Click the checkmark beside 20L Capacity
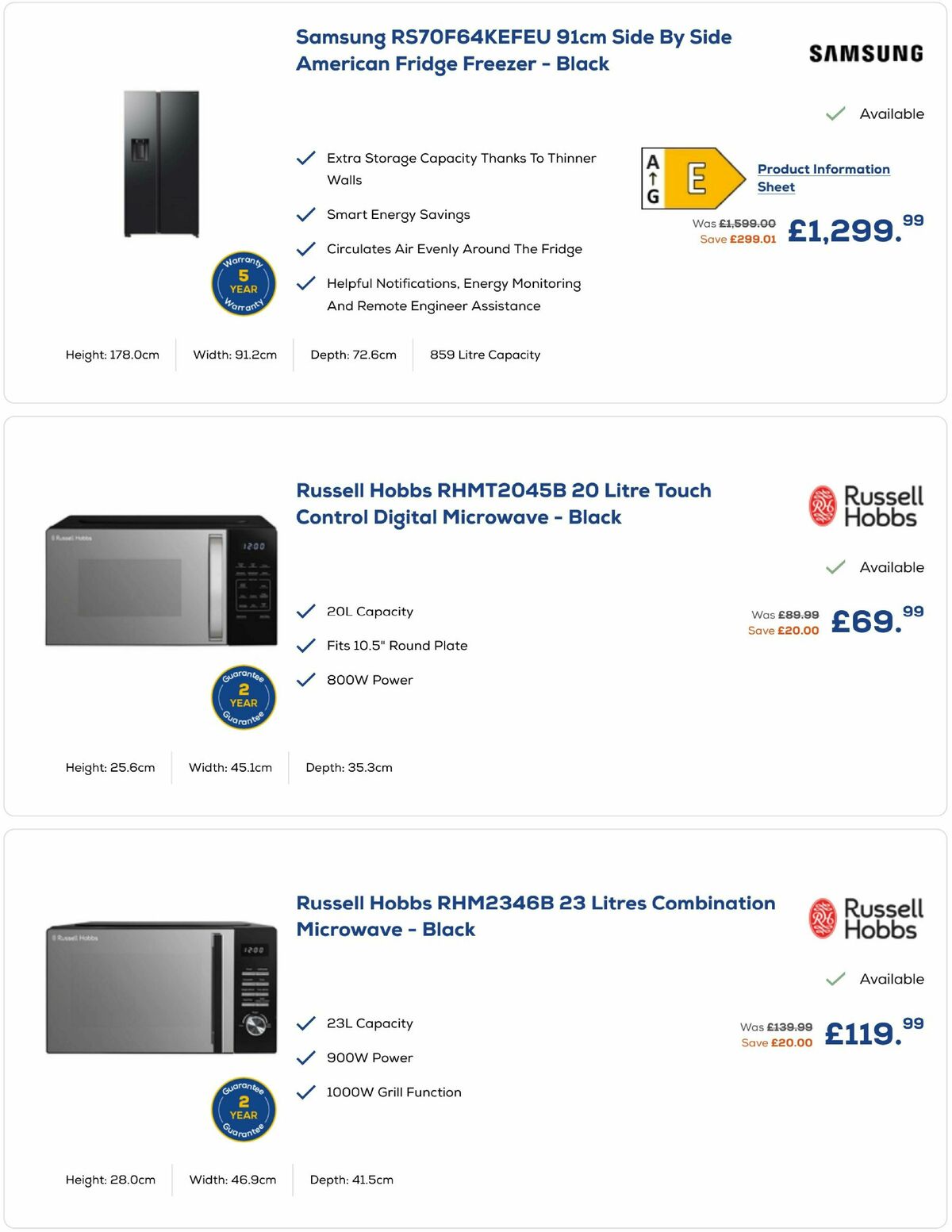The height and width of the screenshot is (1232, 952). tap(306, 611)
